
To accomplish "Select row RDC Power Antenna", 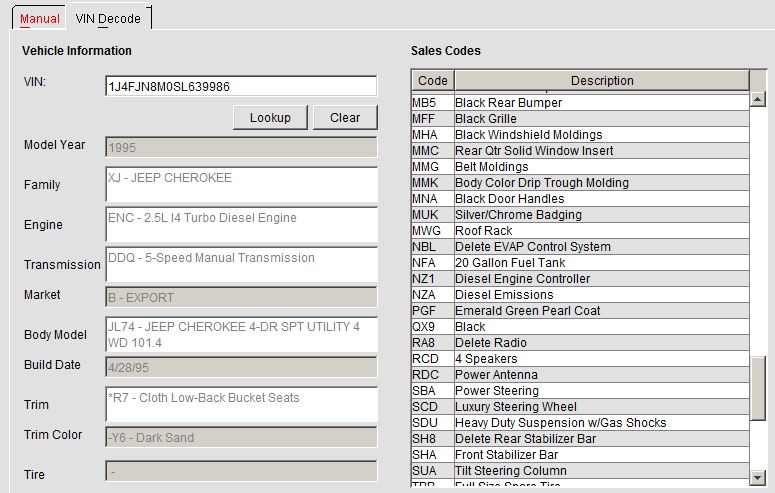I will pyautogui.click(x=580, y=374).
